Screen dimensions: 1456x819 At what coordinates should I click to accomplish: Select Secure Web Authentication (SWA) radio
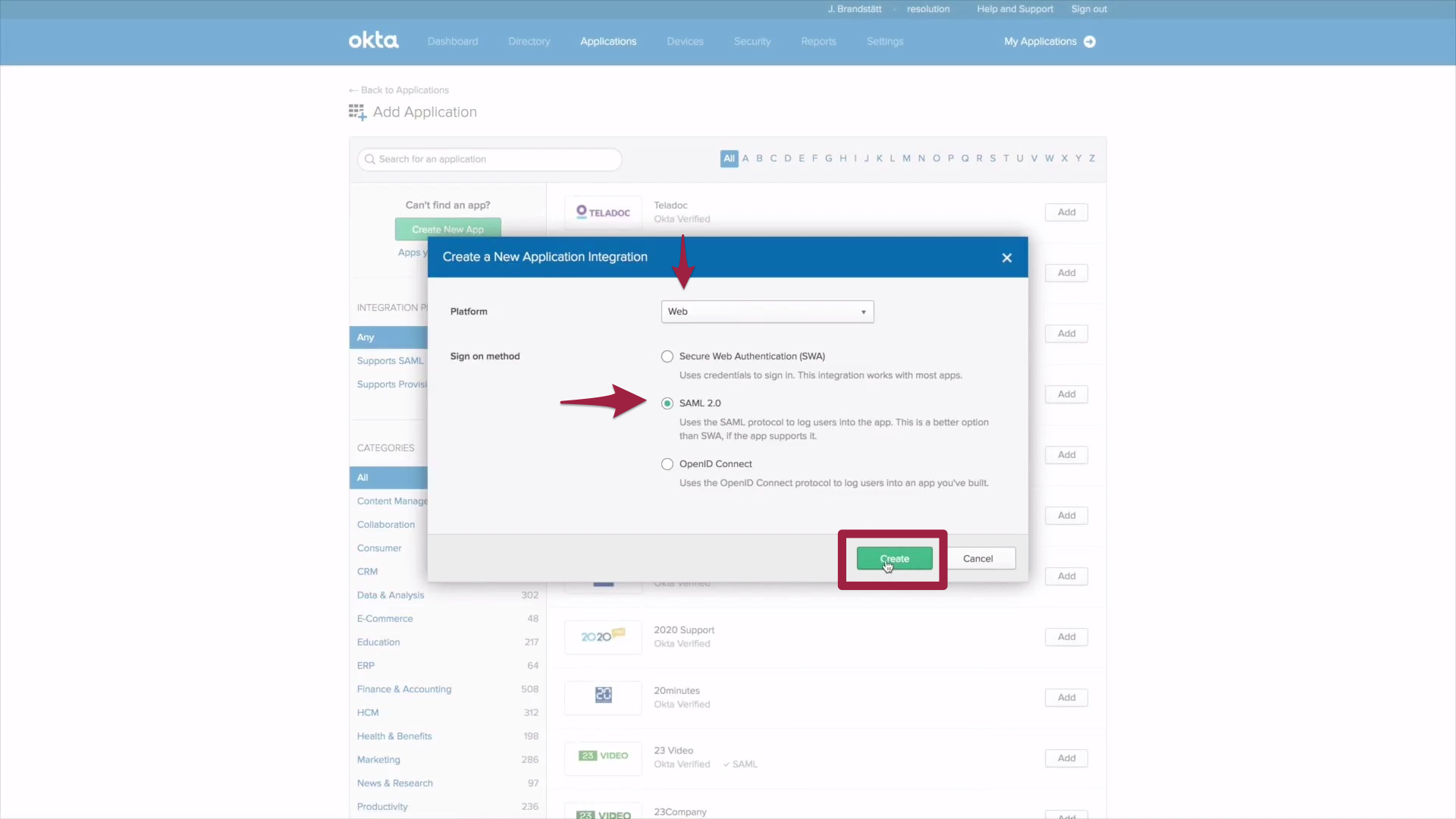coord(667,356)
